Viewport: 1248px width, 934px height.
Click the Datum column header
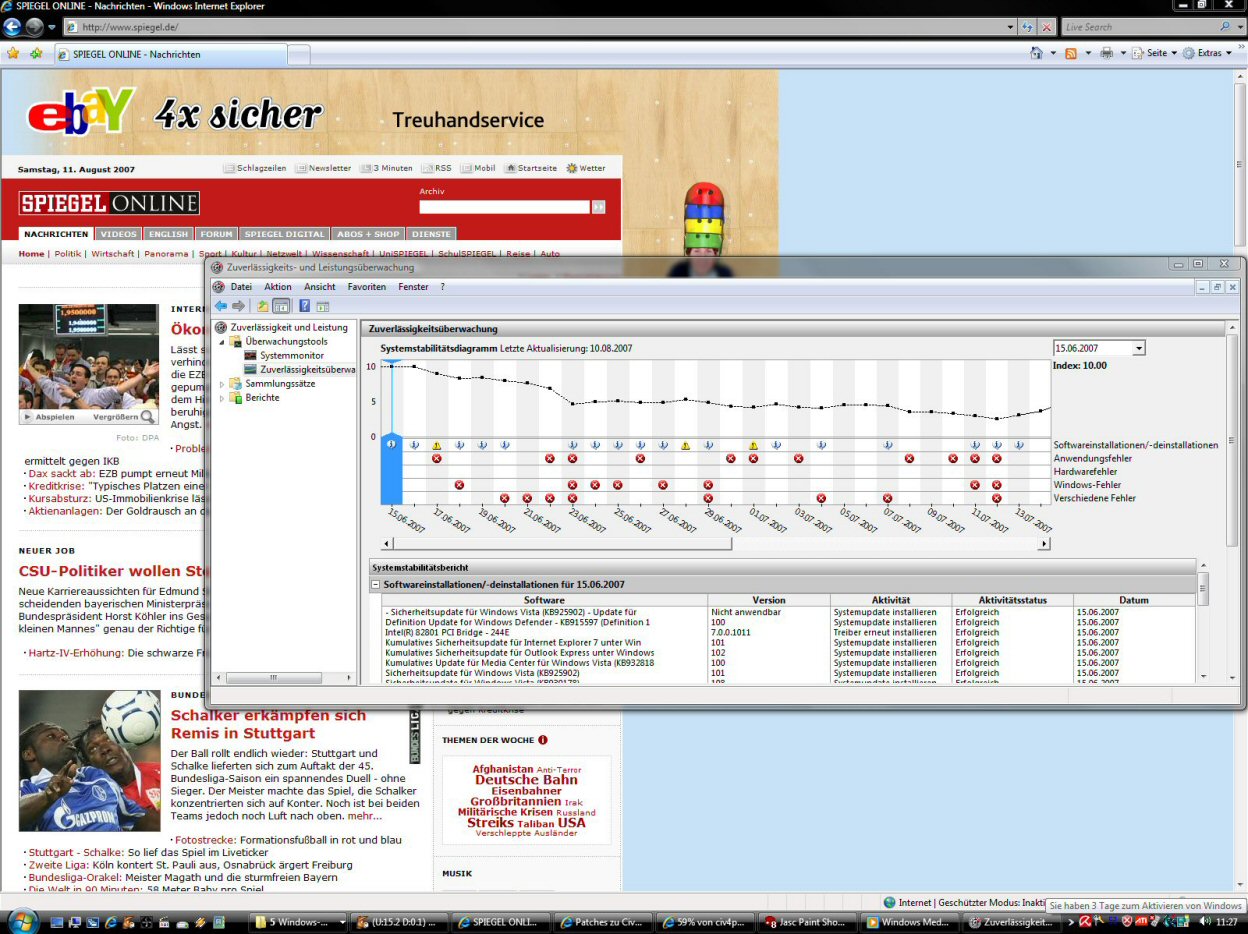tap(1134, 600)
